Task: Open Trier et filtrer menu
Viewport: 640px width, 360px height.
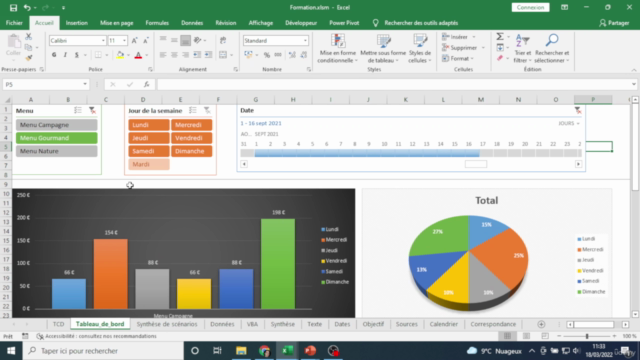Action: pyautogui.click(x=522, y=48)
